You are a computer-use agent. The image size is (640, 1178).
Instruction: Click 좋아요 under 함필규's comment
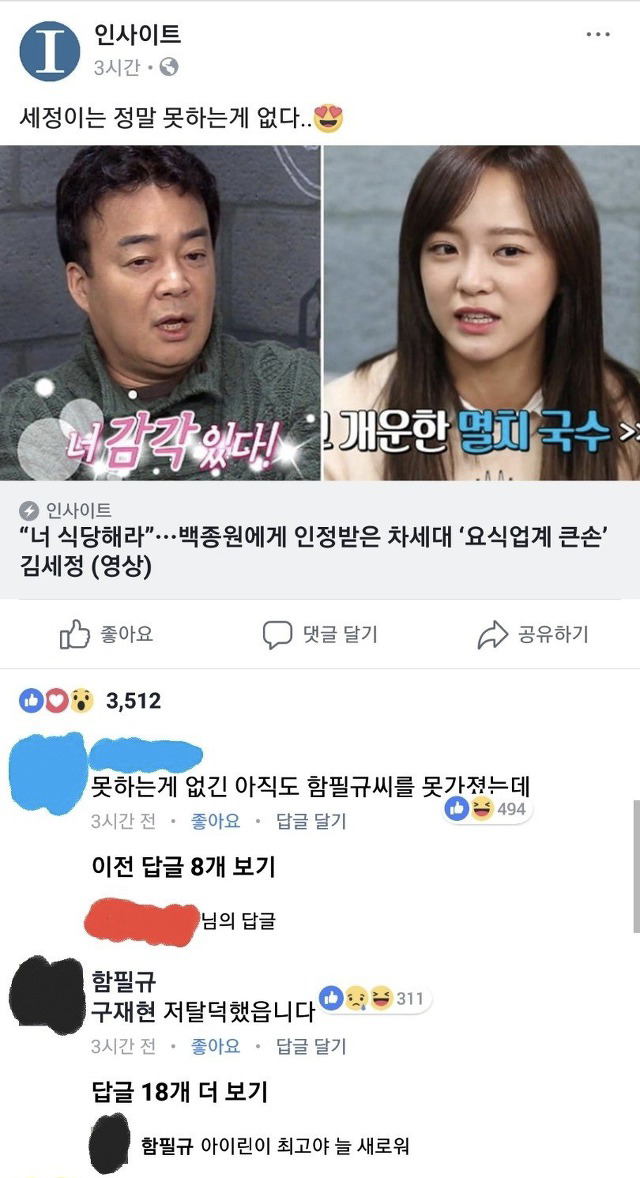pos(216,1046)
